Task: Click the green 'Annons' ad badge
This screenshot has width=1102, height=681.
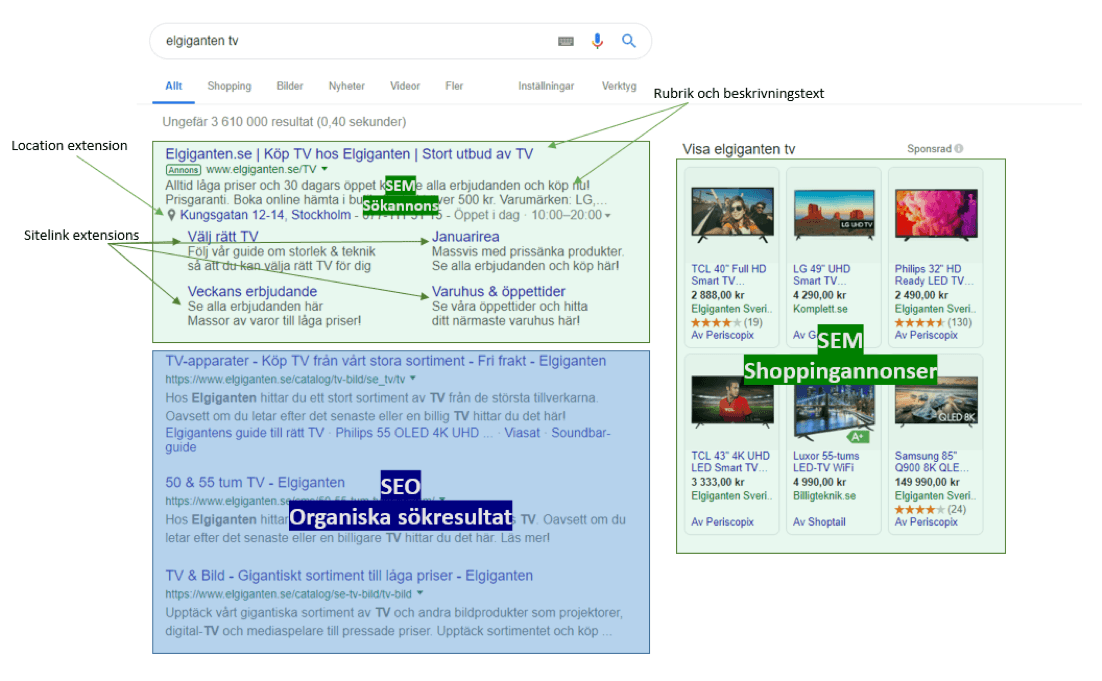Action: point(183,170)
